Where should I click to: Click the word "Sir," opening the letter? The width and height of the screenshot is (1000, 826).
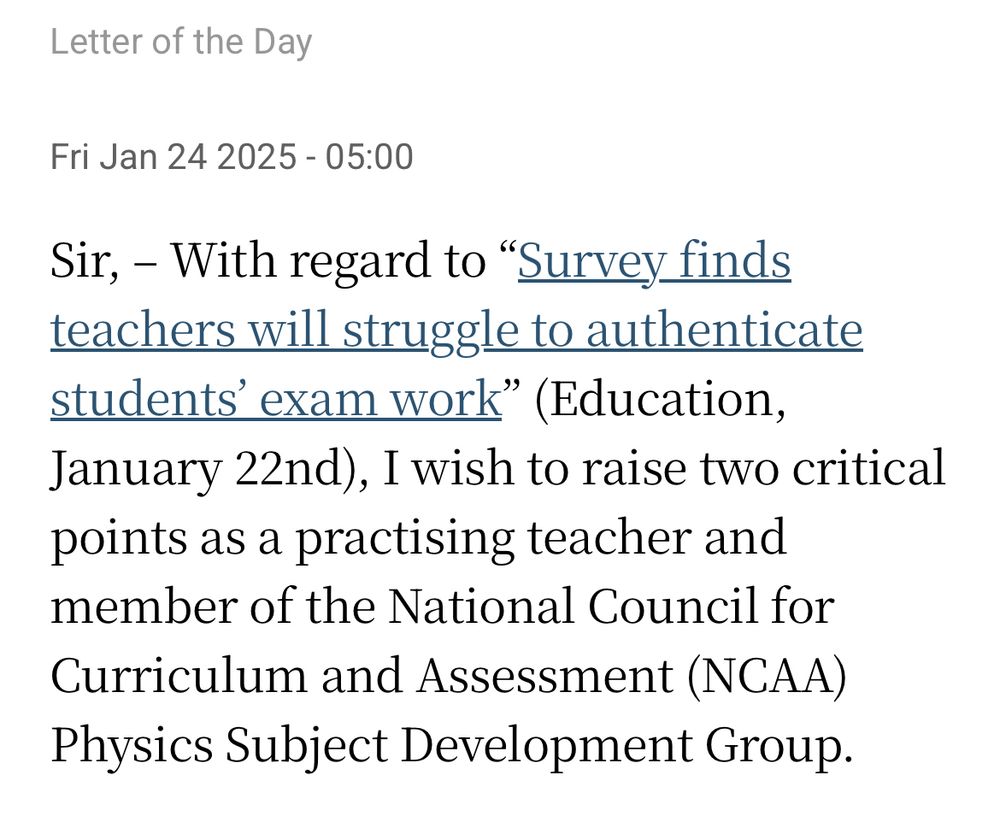pos(85,262)
